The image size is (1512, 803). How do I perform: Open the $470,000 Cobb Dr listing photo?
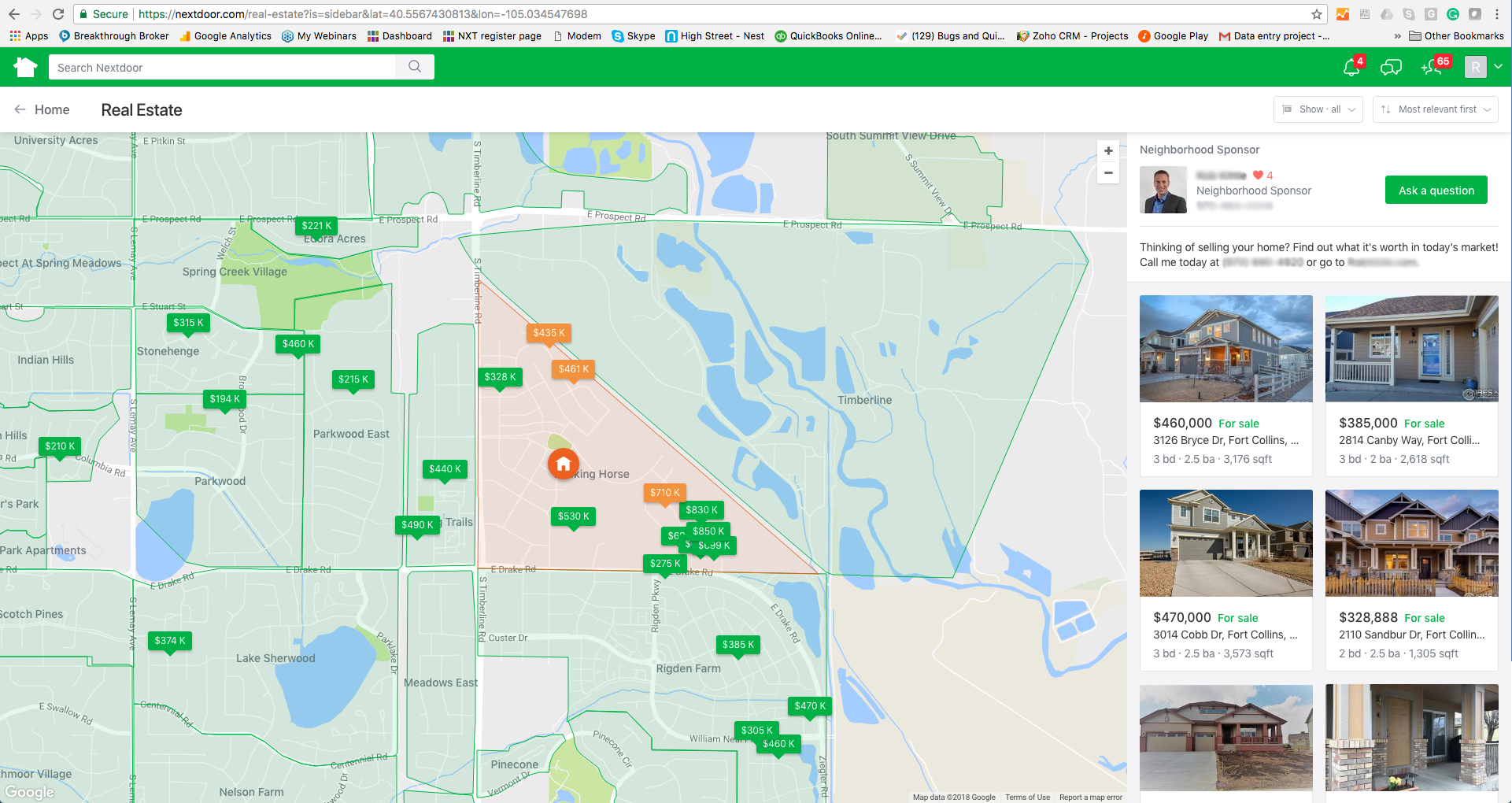(x=1226, y=543)
